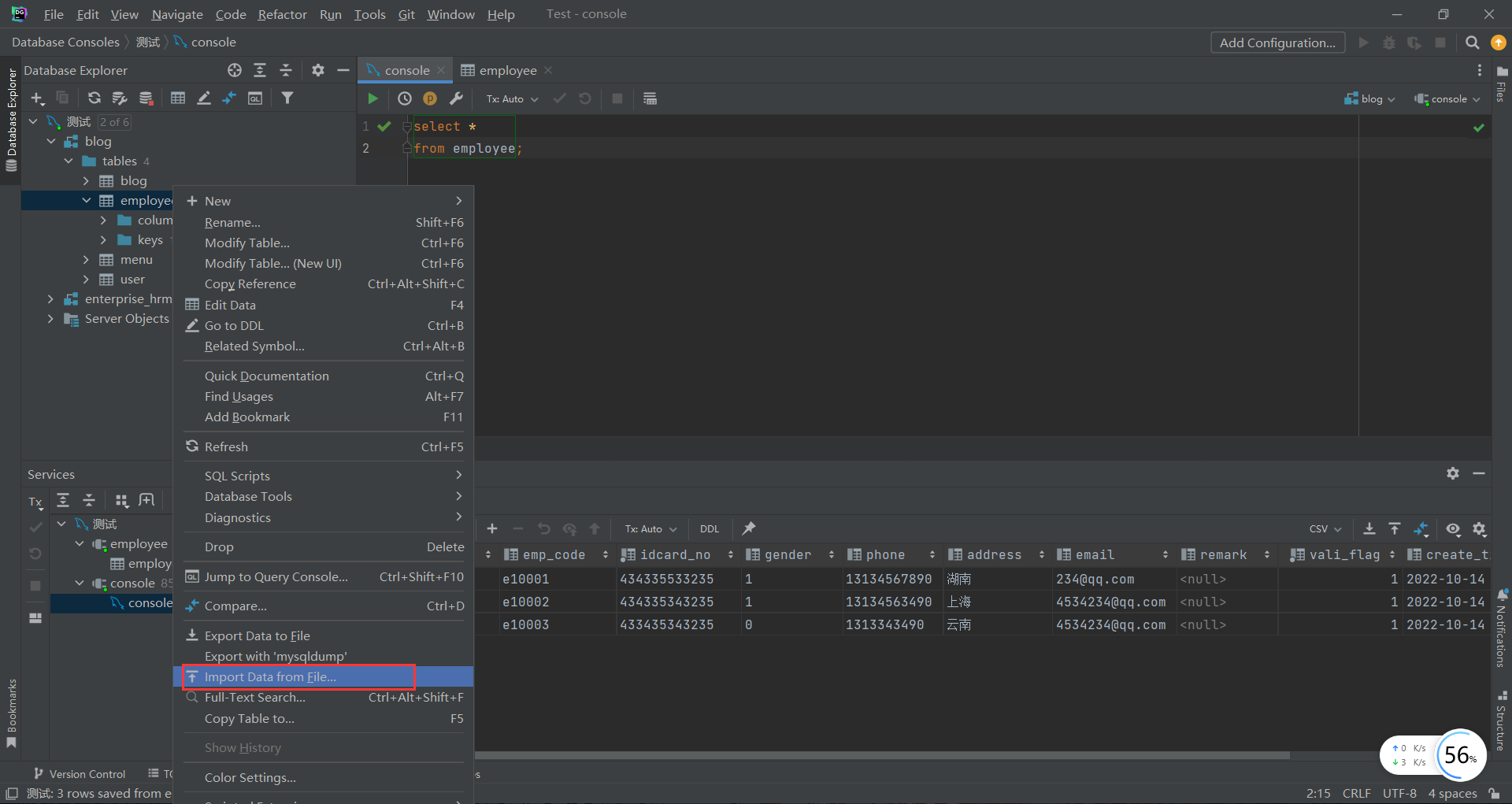Select cell with email 234@qq.com
This screenshot has height=804, width=1512.
[1114, 579]
